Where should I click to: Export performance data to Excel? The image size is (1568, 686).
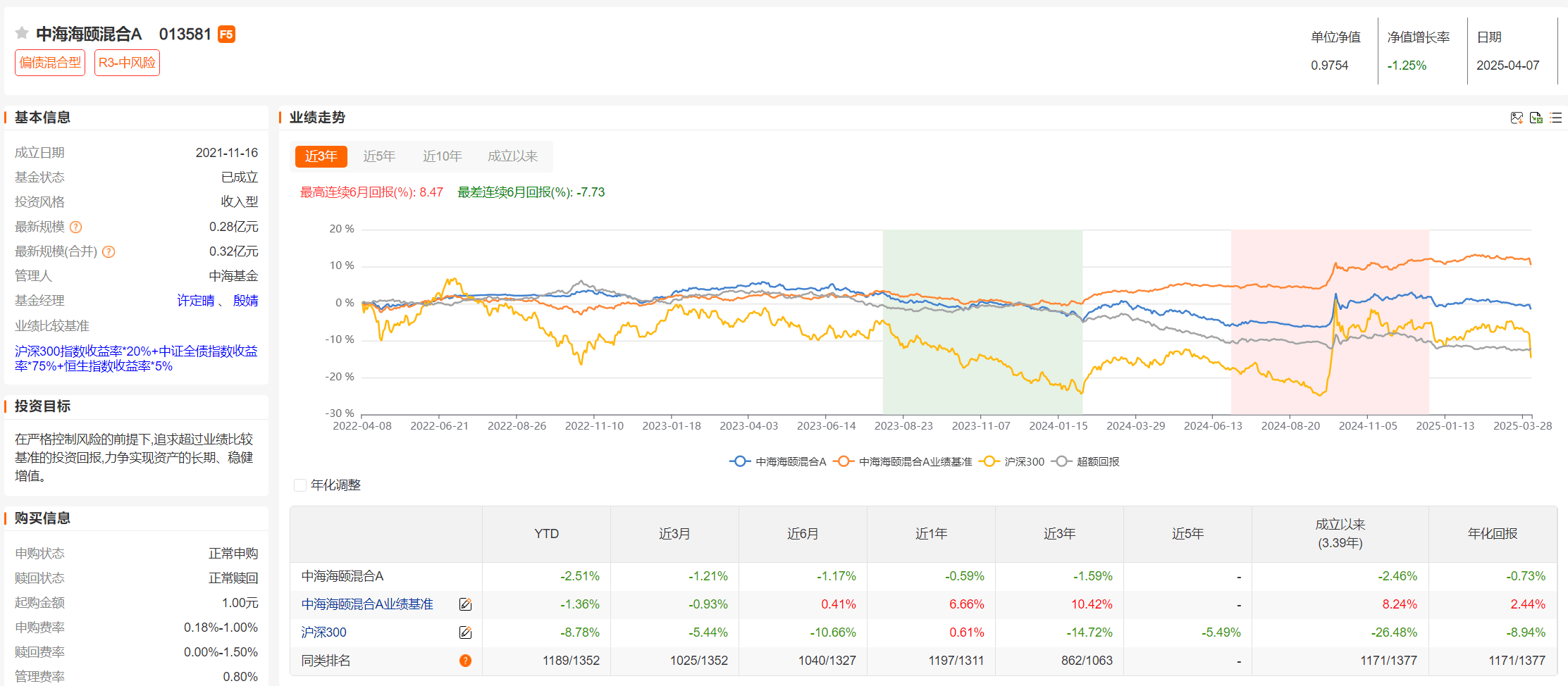point(1536,118)
